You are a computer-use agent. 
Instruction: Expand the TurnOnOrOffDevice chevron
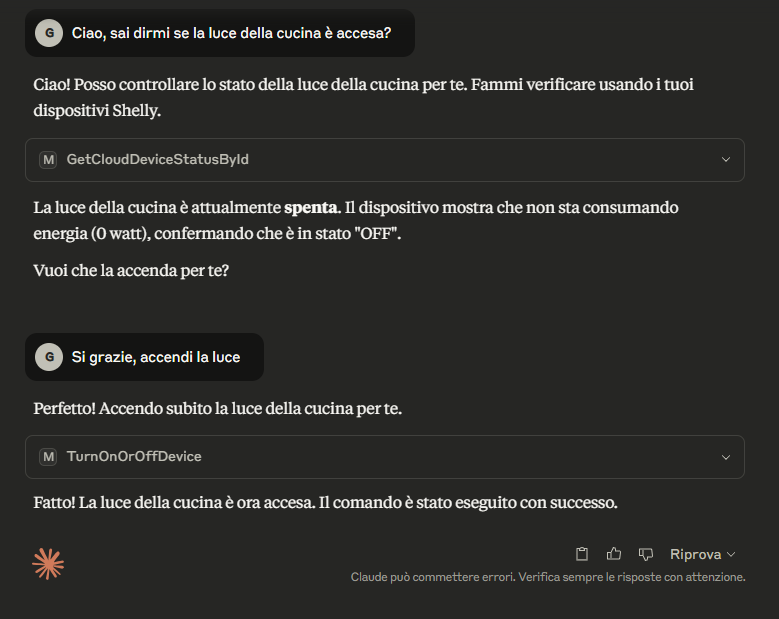pyautogui.click(x=725, y=457)
